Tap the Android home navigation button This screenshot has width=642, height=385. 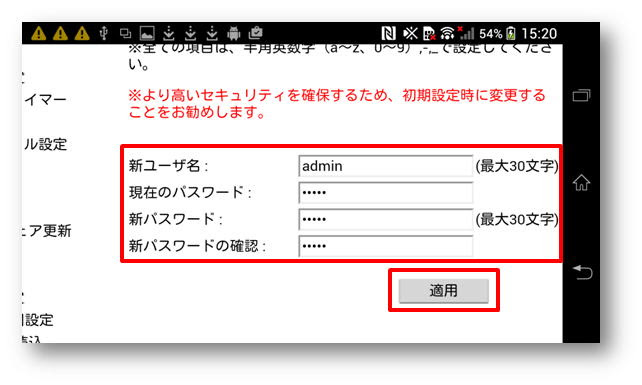tap(581, 183)
